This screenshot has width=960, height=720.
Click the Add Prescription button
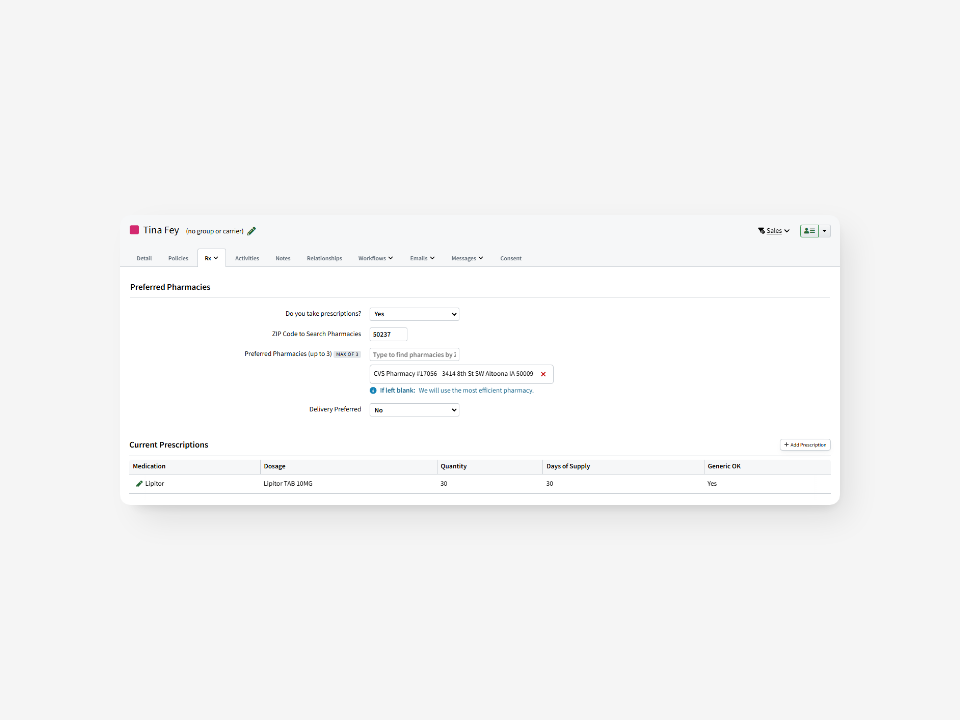pos(805,444)
